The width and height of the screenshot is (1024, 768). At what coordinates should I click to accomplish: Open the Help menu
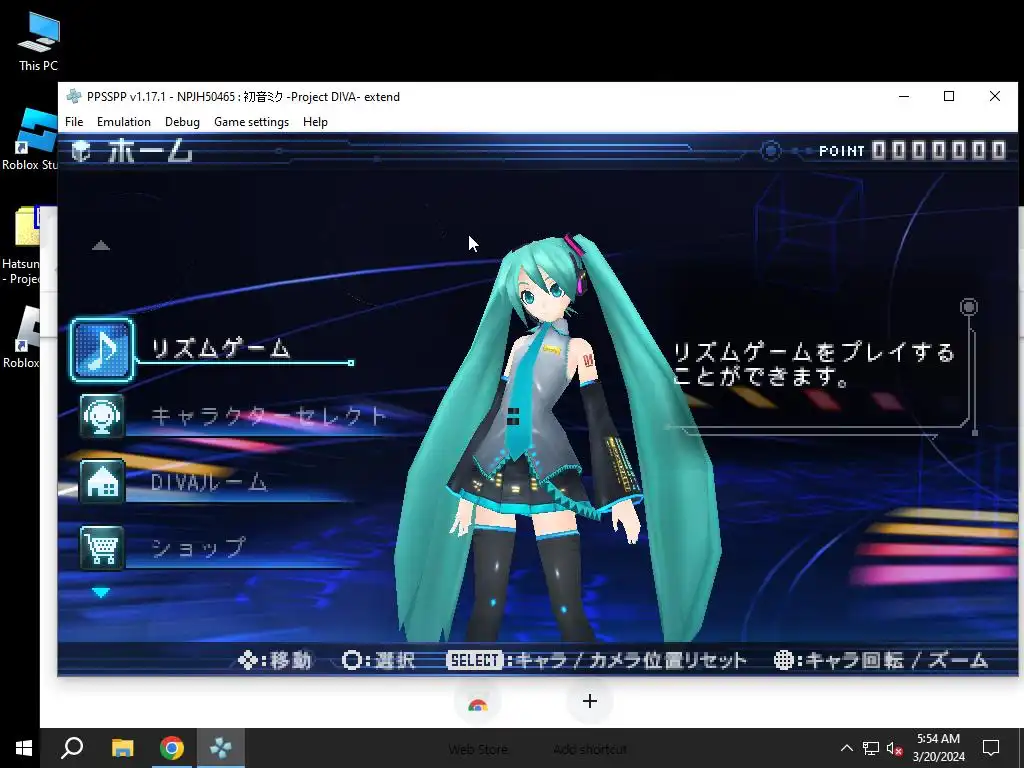(x=315, y=122)
